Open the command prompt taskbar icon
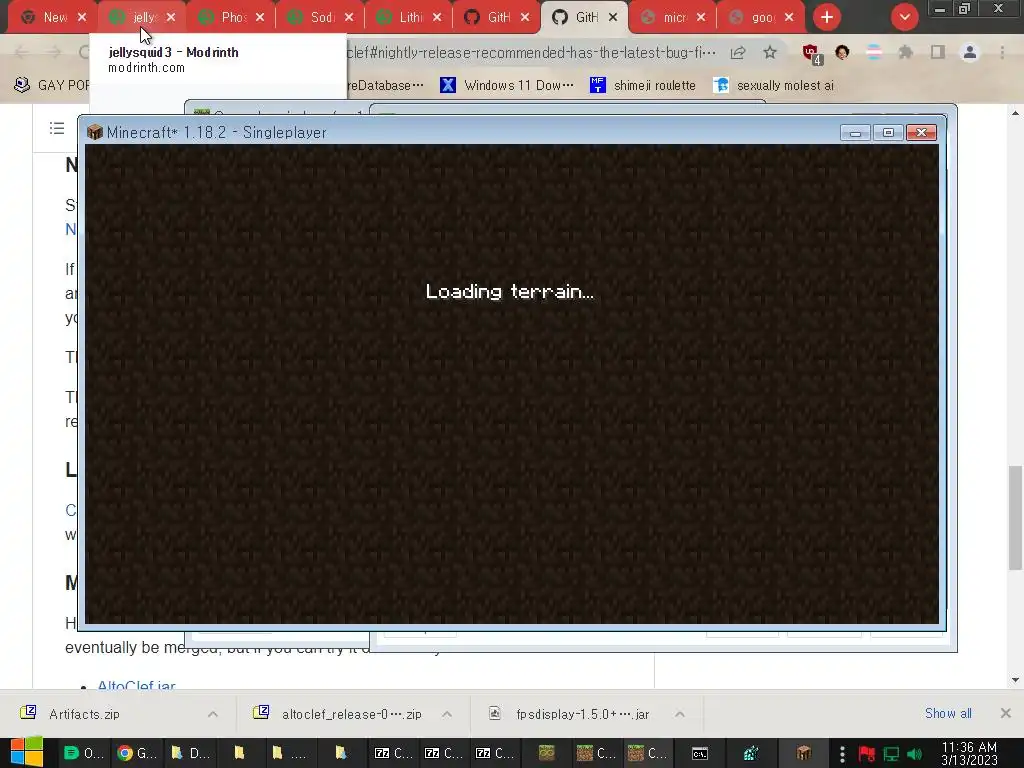The image size is (1024, 768). tap(699, 754)
